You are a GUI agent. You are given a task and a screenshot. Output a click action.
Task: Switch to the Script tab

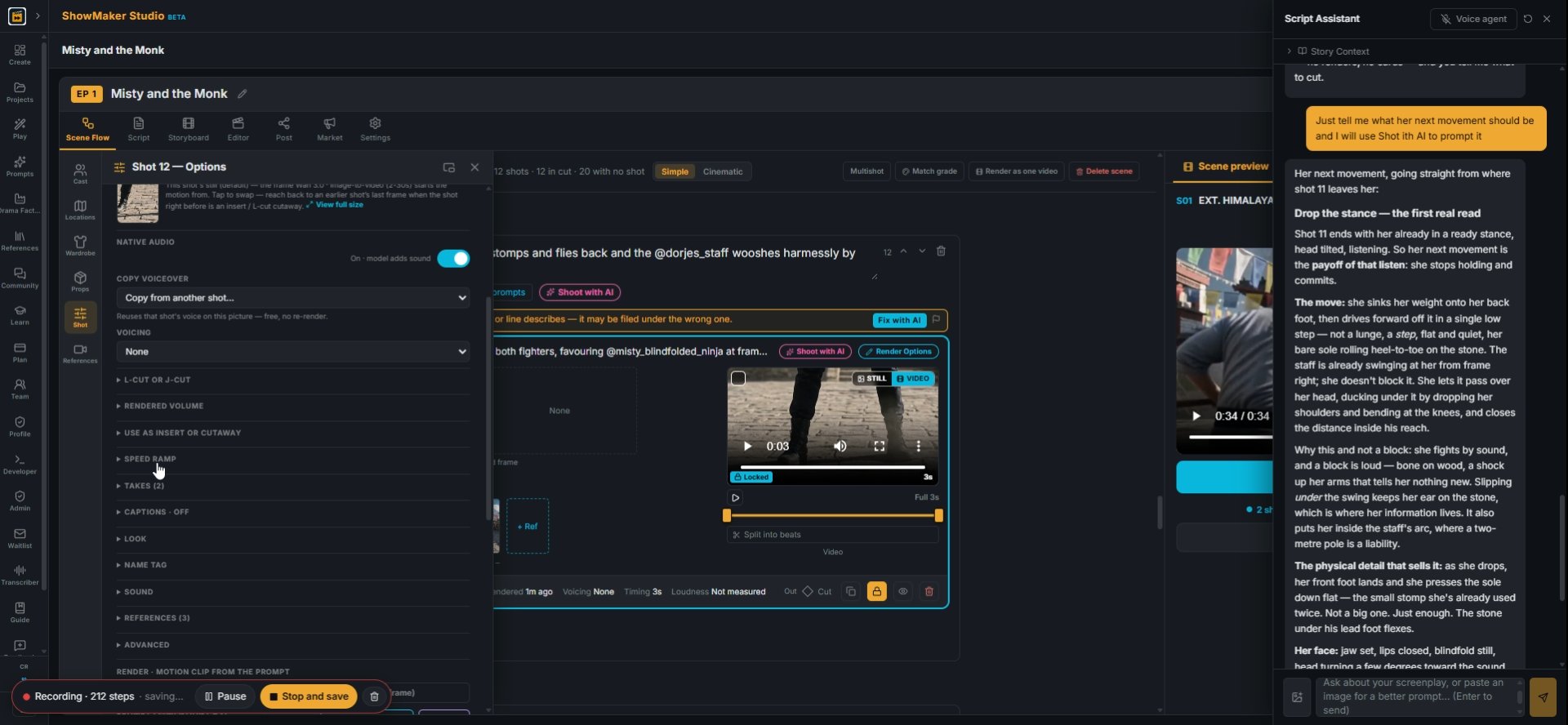click(x=139, y=130)
